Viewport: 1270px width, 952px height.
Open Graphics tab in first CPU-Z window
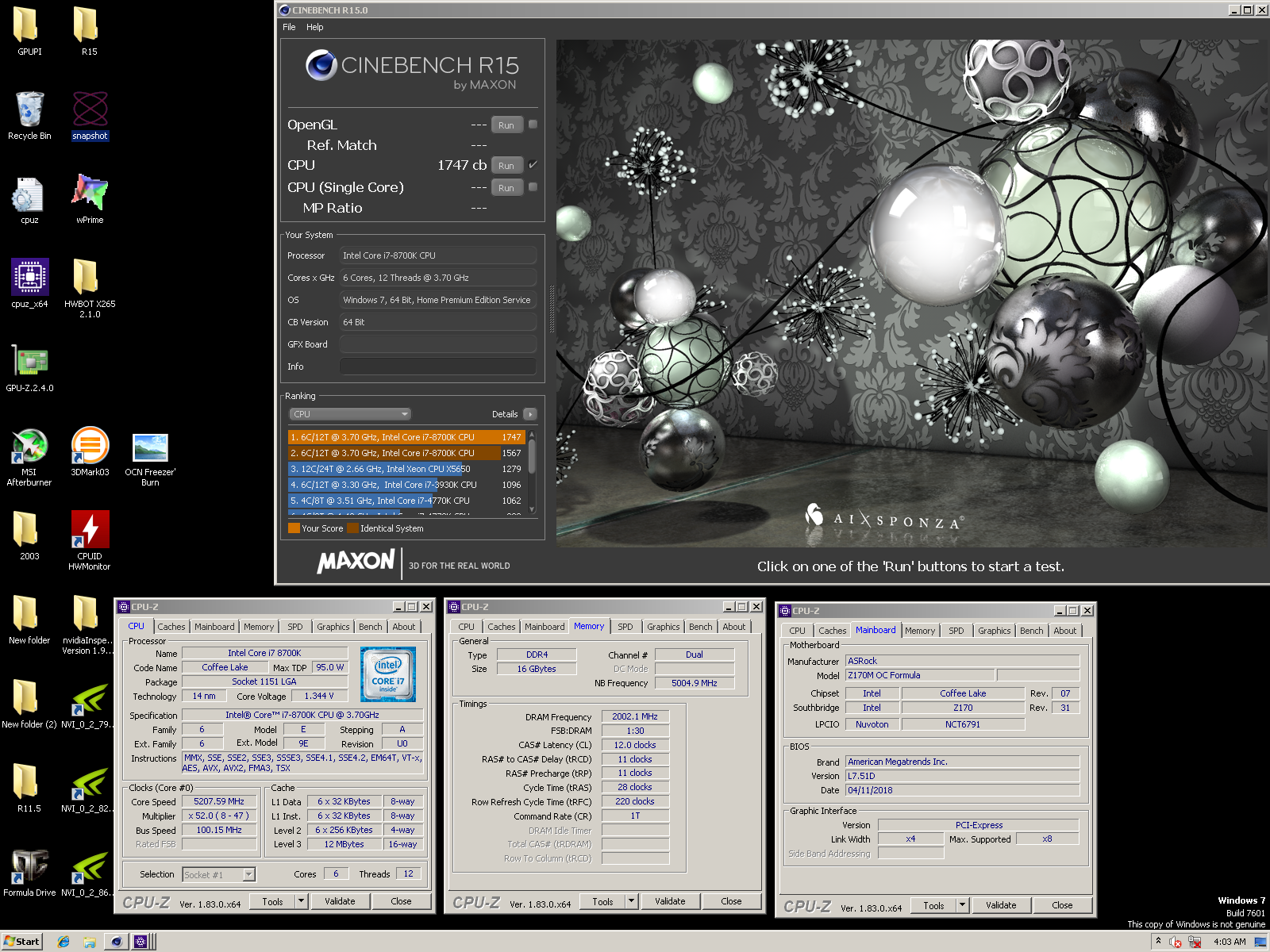point(333,627)
